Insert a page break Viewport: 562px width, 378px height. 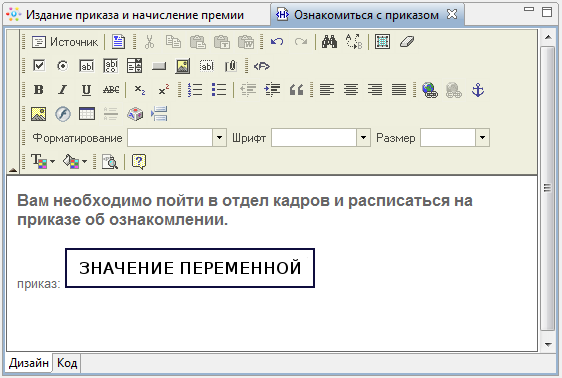tap(159, 114)
